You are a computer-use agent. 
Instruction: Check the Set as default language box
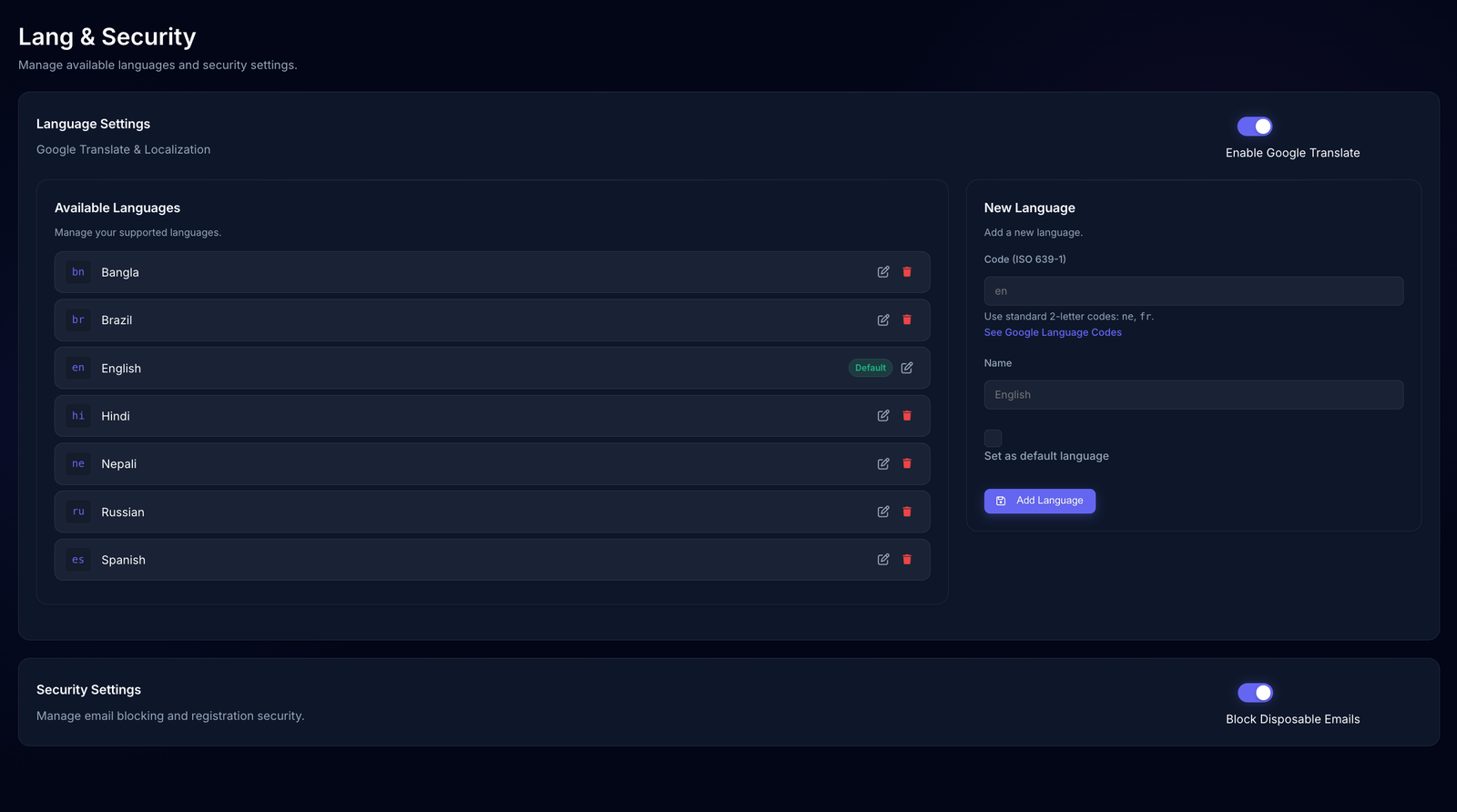tap(993, 438)
